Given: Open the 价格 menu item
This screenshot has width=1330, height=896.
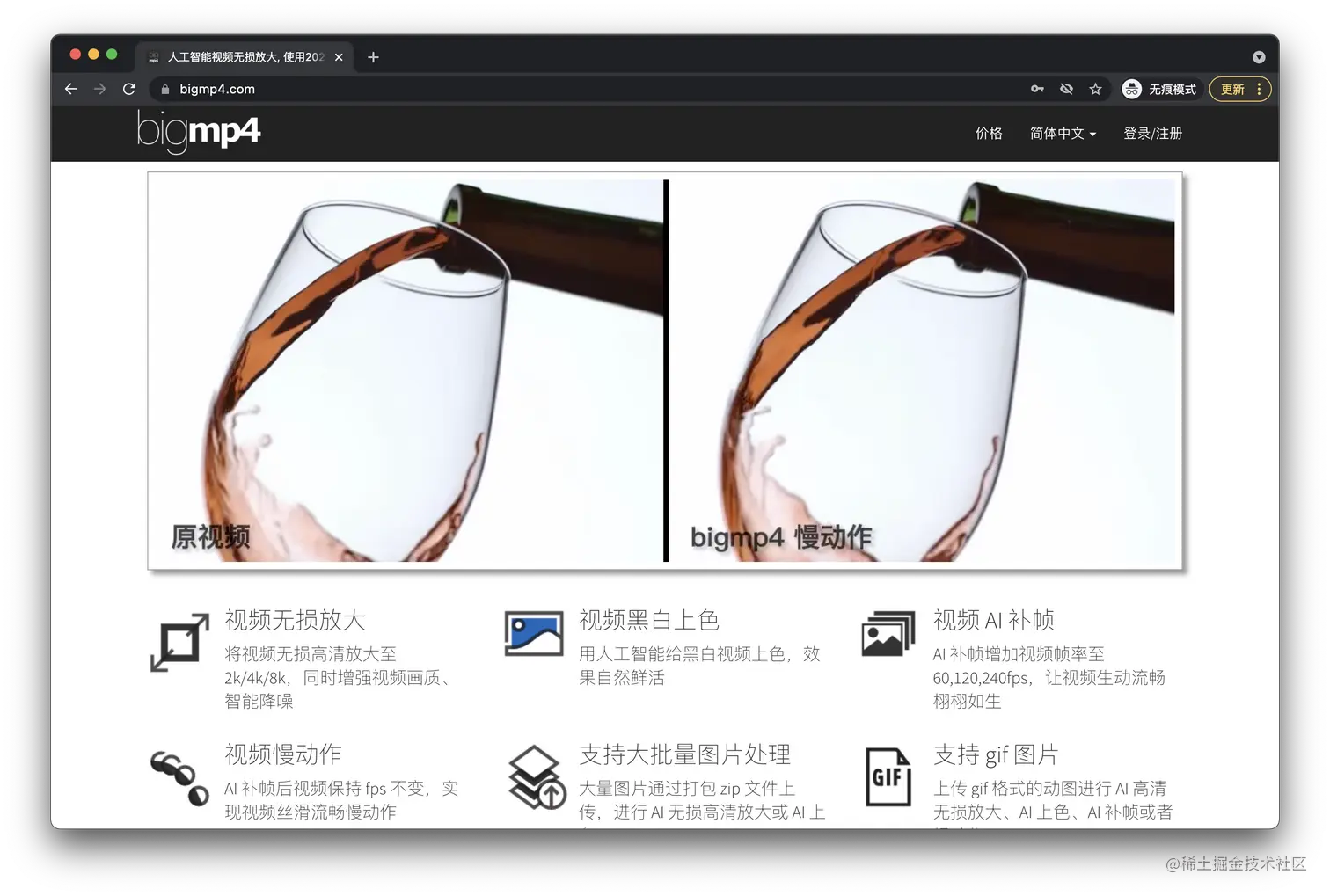Looking at the screenshot, I should (989, 133).
